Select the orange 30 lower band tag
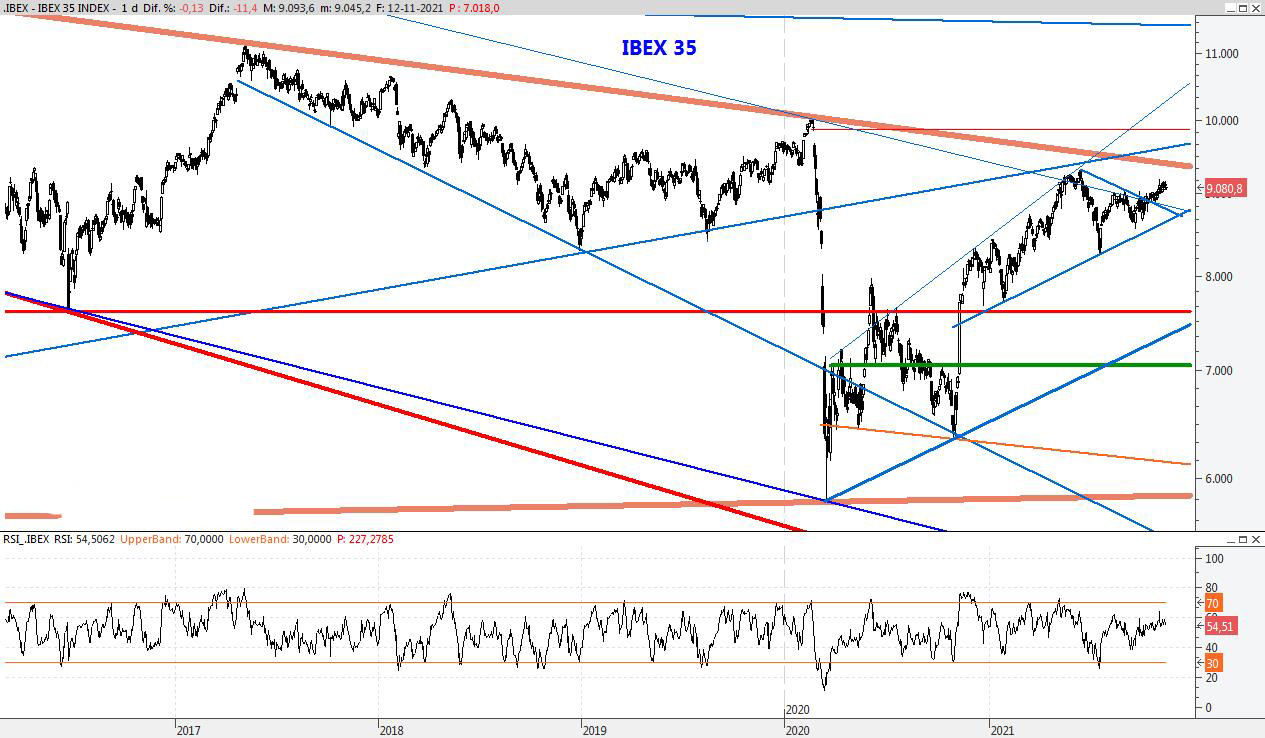The height and width of the screenshot is (738, 1265). pyautogui.click(x=1212, y=663)
